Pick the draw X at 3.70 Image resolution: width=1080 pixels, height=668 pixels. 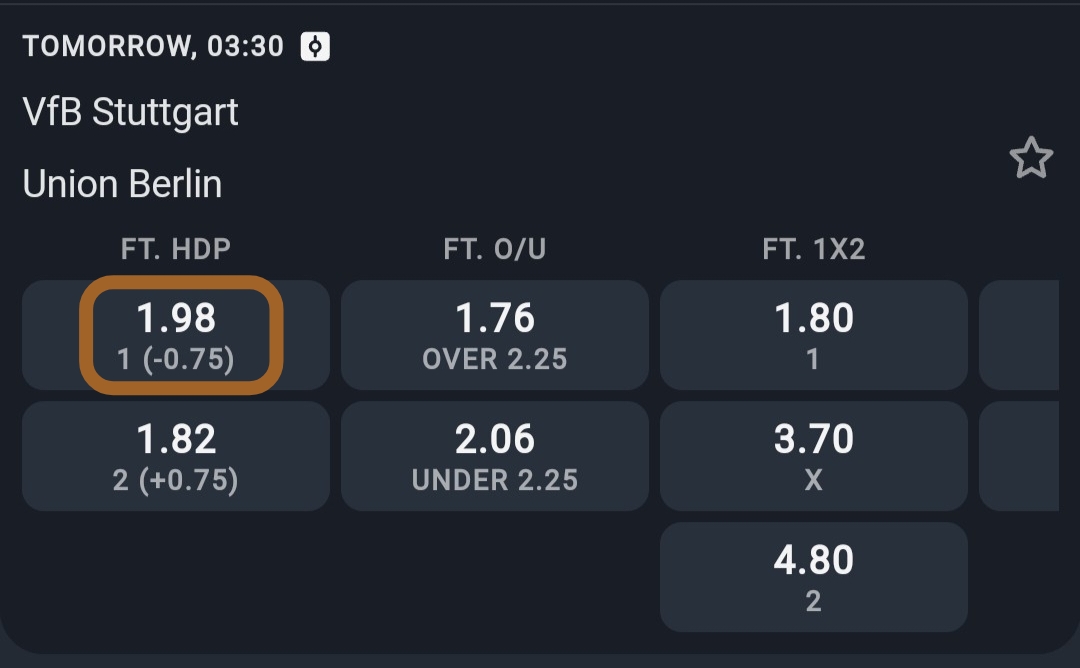coord(813,456)
